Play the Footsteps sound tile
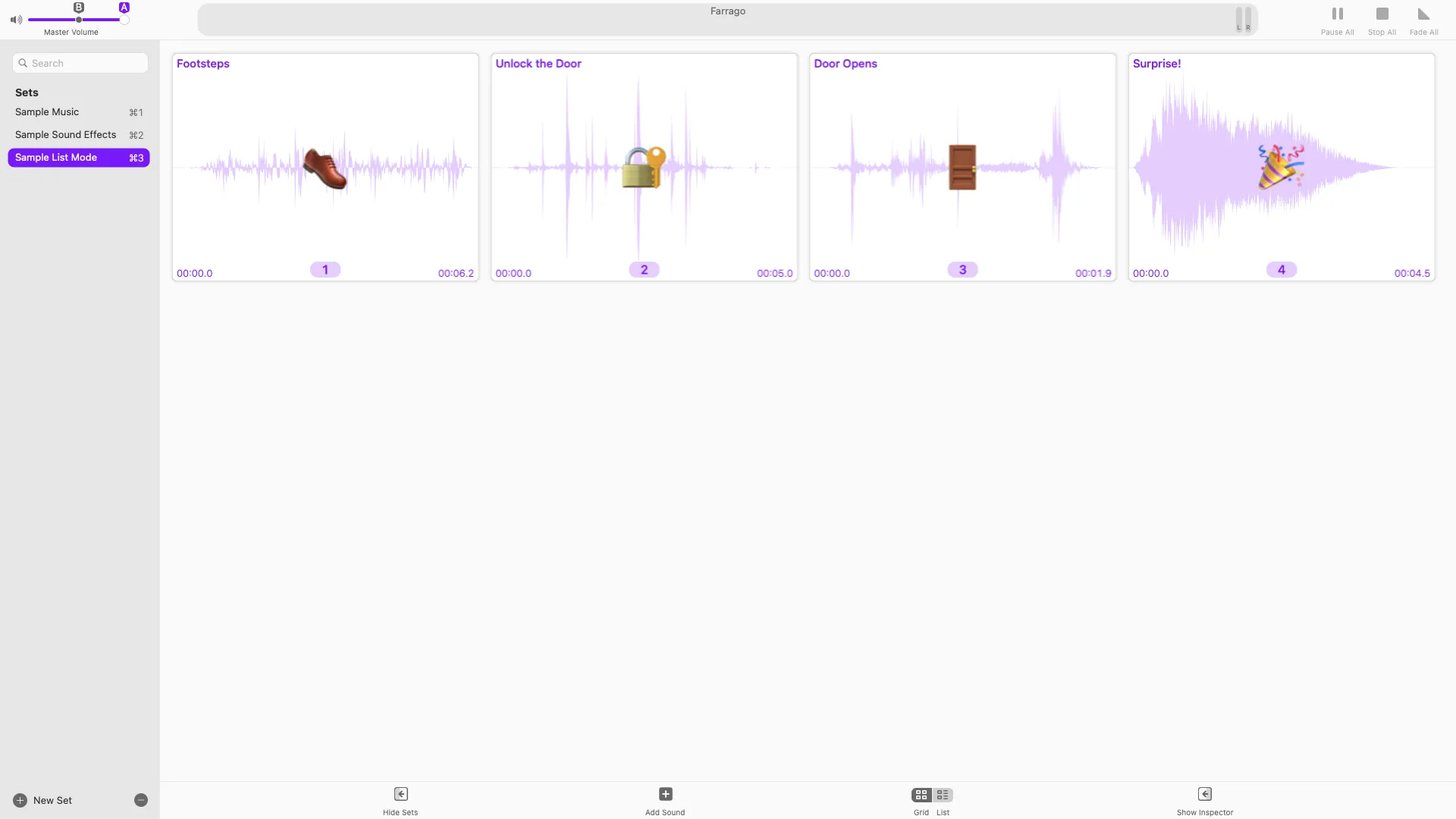The width and height of the screenshot is (1456, 819). [x=325, y=168]
